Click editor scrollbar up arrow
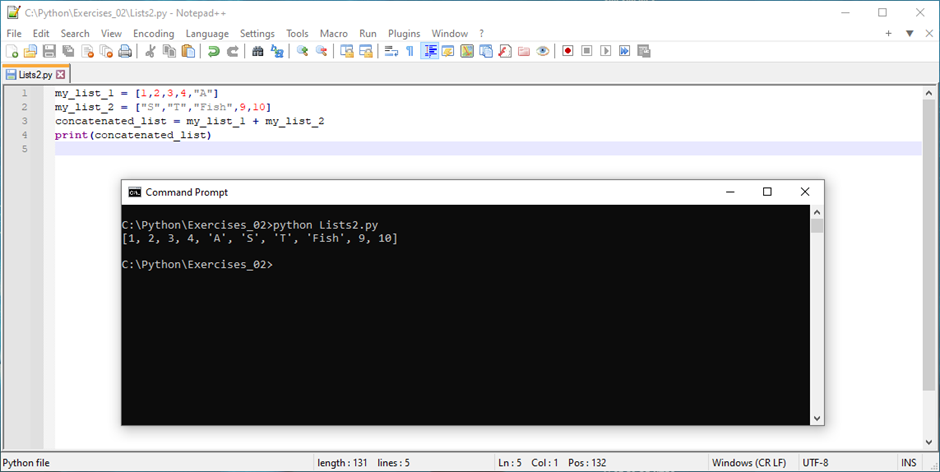The width and height of the screenshot is (940, 472). click(x=929, y=94)
